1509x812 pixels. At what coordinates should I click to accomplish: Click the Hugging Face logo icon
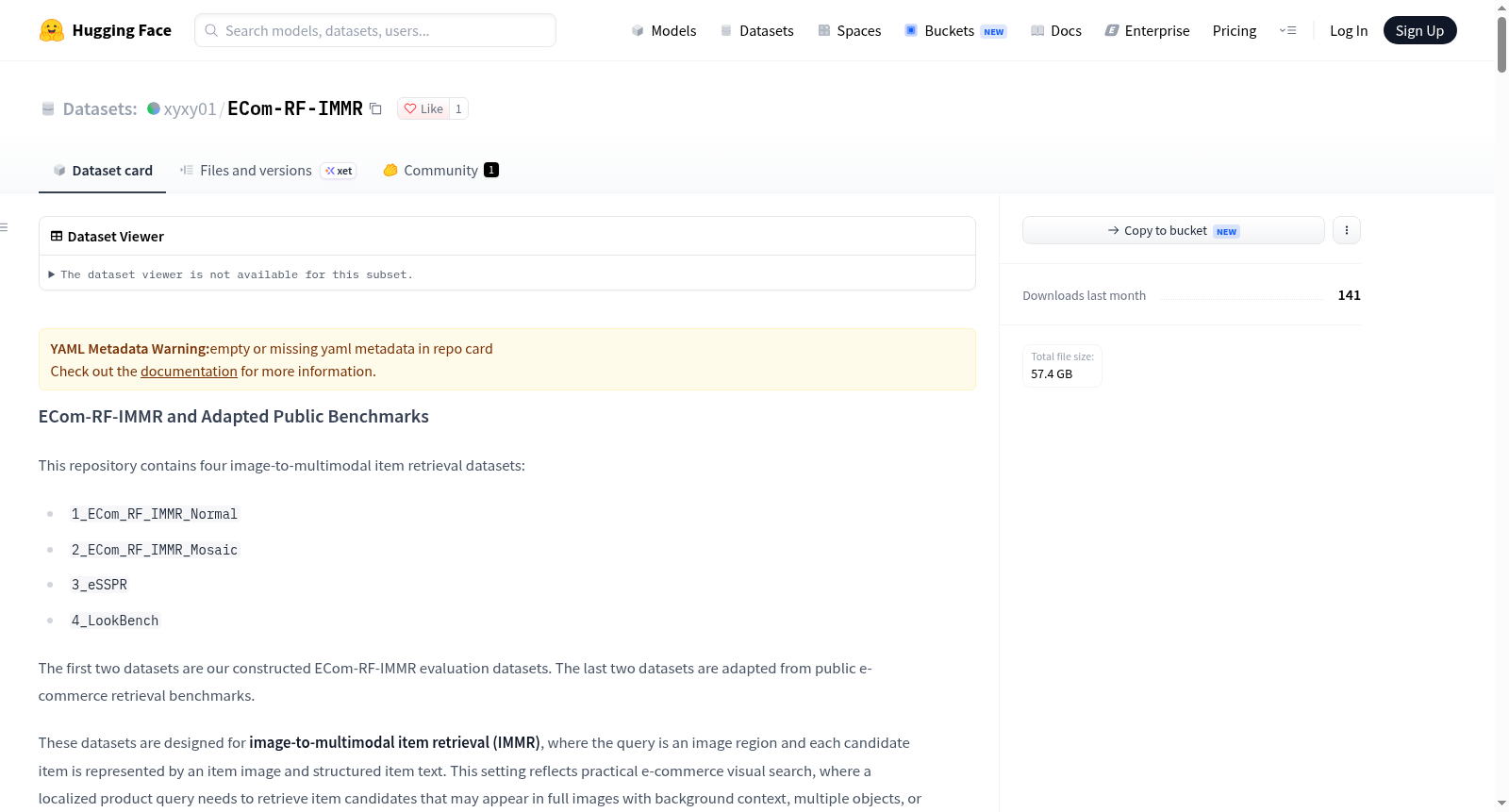[x=52, y=30]
